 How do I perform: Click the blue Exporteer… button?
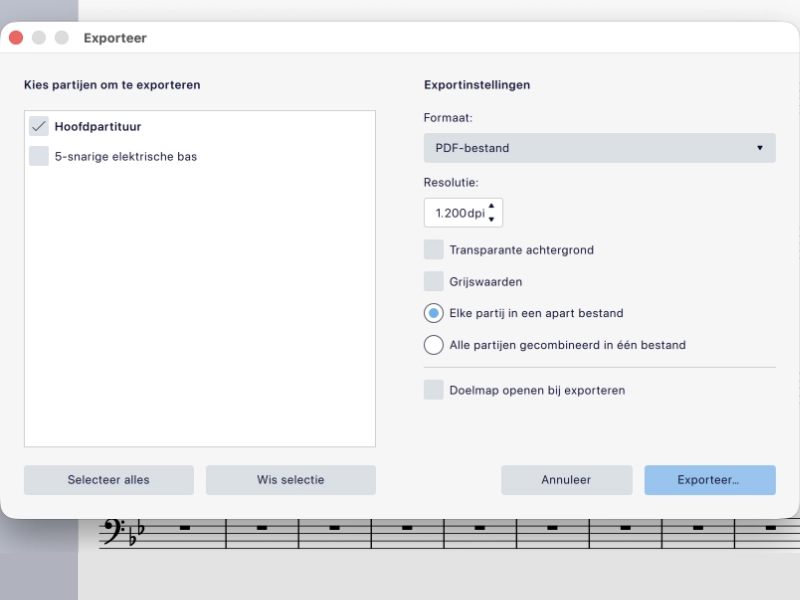pos(710,480)
